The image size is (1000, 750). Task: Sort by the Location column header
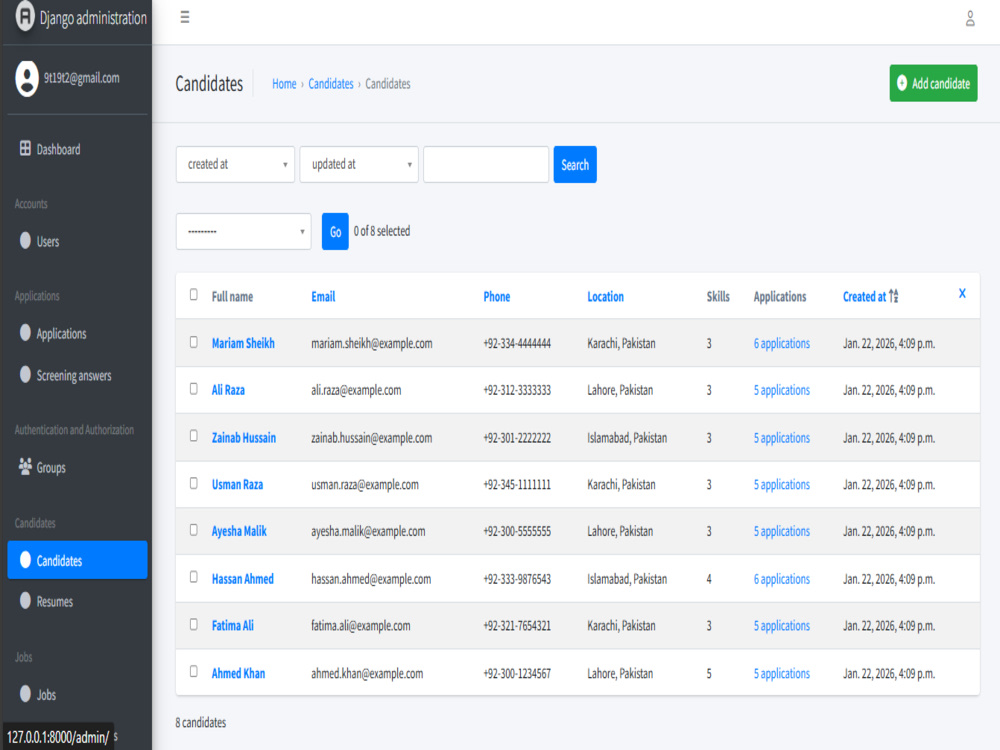605,297
